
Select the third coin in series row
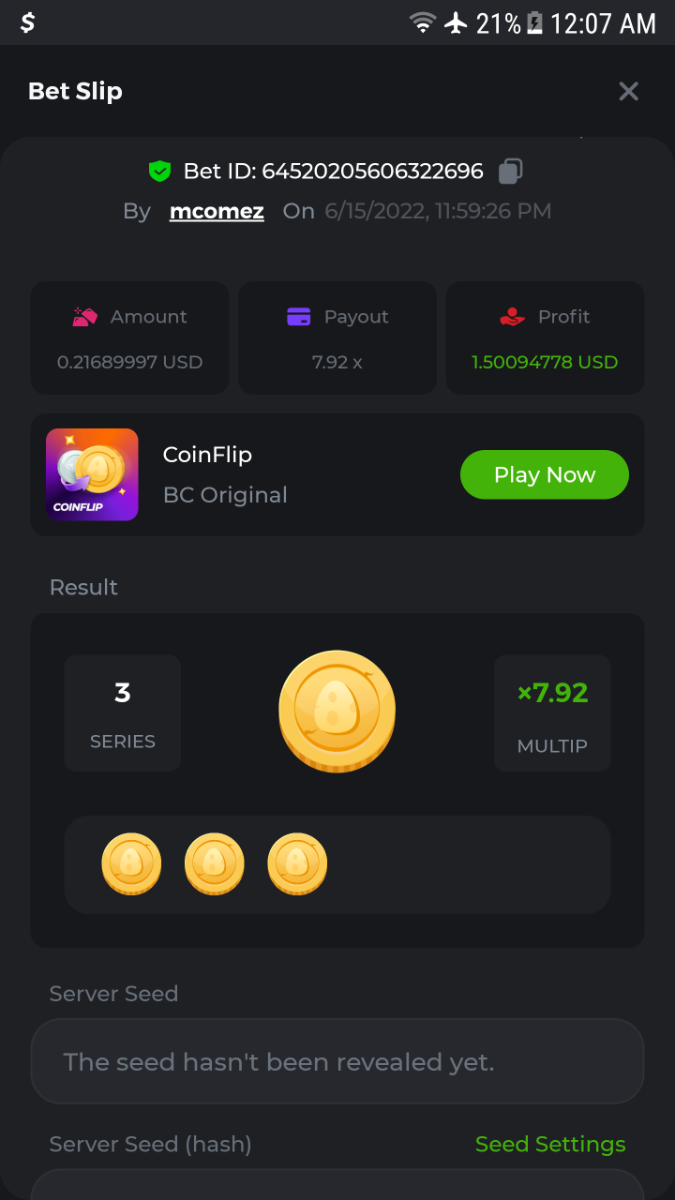click(297, 864)
